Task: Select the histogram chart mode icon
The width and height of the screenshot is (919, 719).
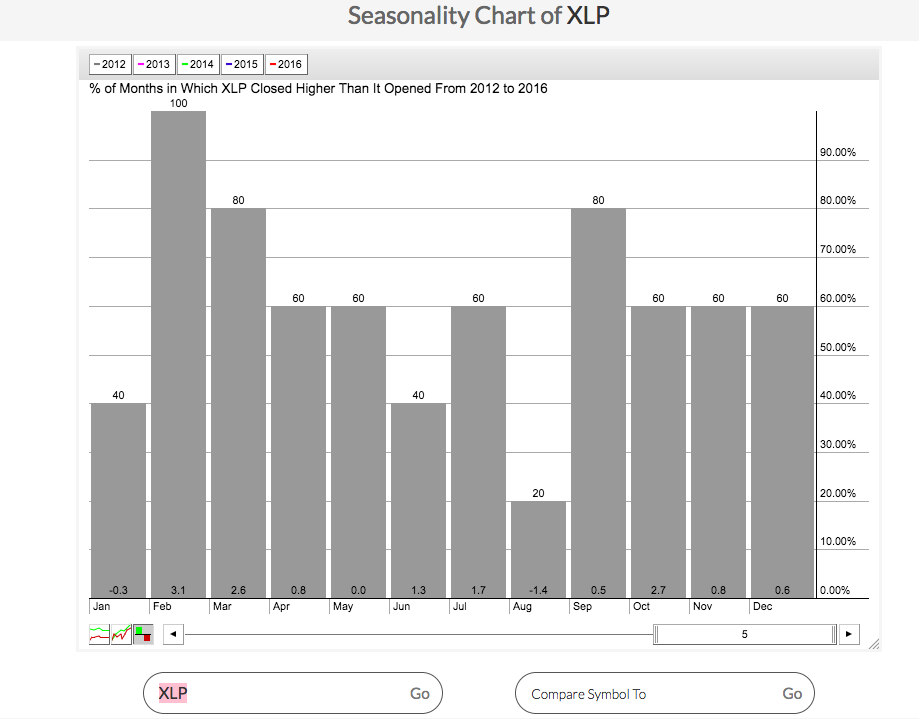Action: [x=144, y=634]
